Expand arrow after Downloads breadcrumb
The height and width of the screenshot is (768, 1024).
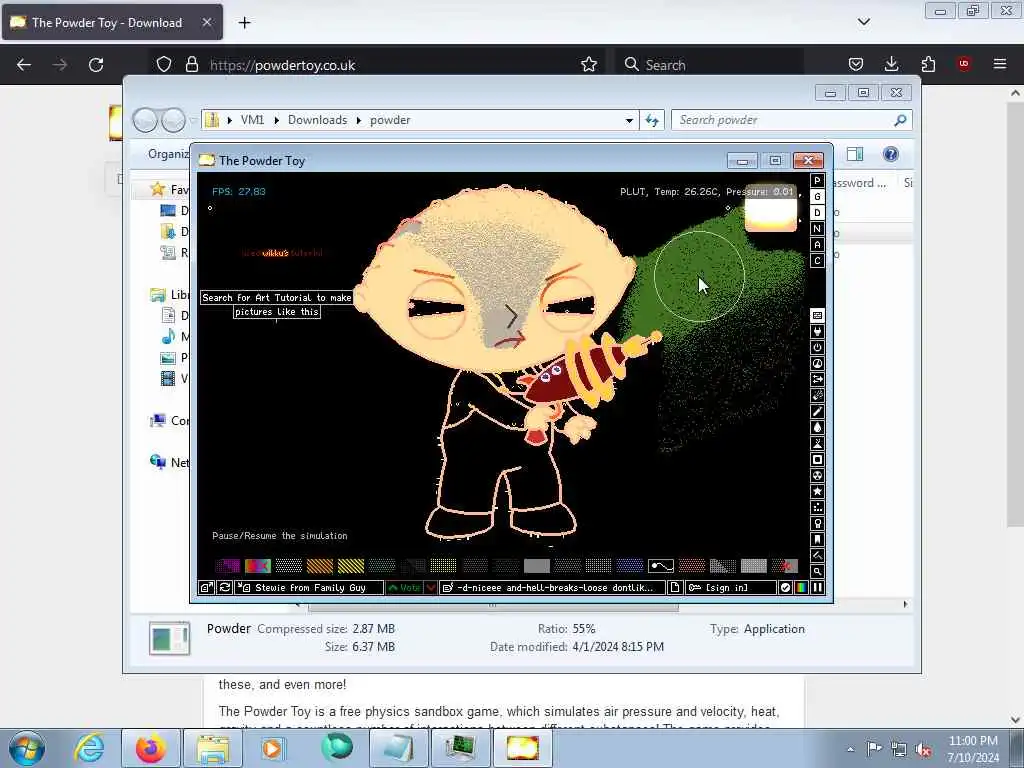(359, 120)
